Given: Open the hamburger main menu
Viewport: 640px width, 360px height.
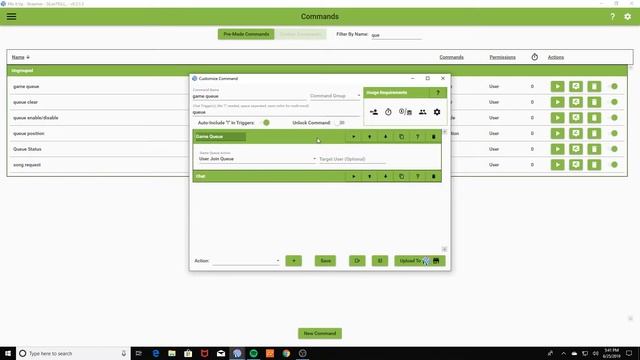Looking at the screenshot, I should [11, 16].
